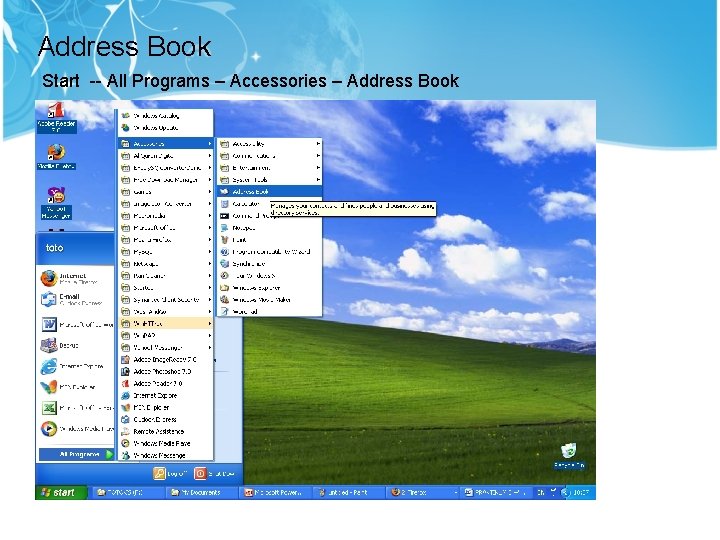720x540 pixels.
Task: Open Synchronize from Accessories
Action: pos(270,264)
